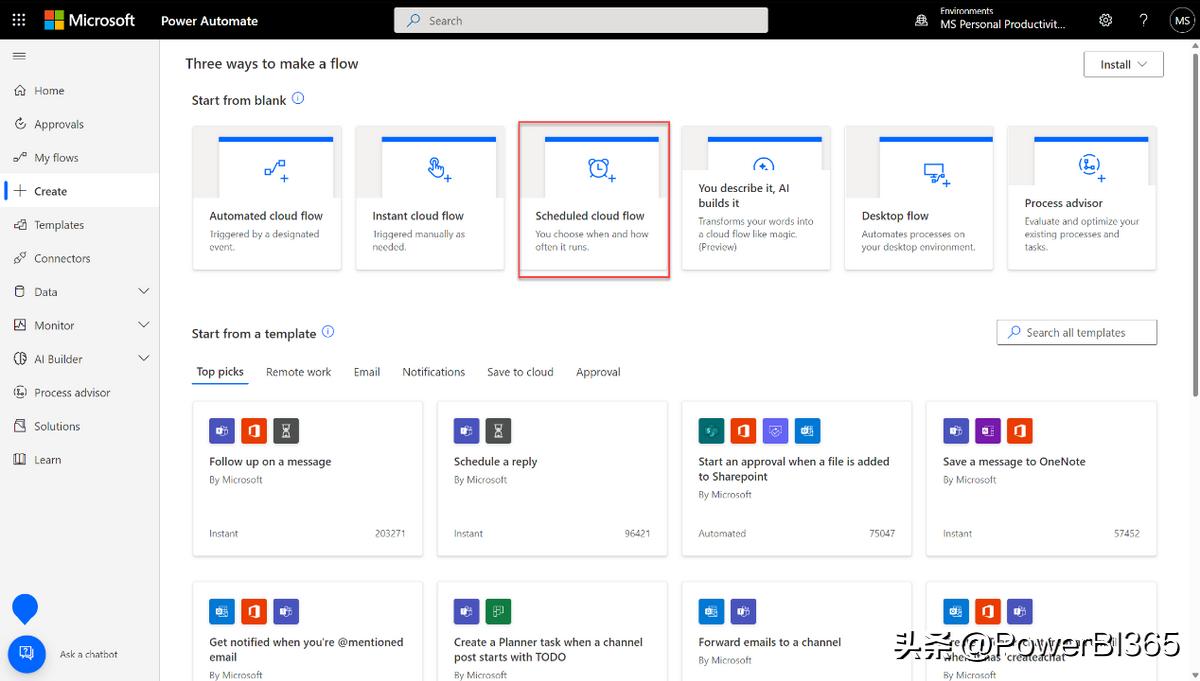Click inside the top Search field
Image resolution: width=1200 pixels, height=681 pixels.
point(580,19)
